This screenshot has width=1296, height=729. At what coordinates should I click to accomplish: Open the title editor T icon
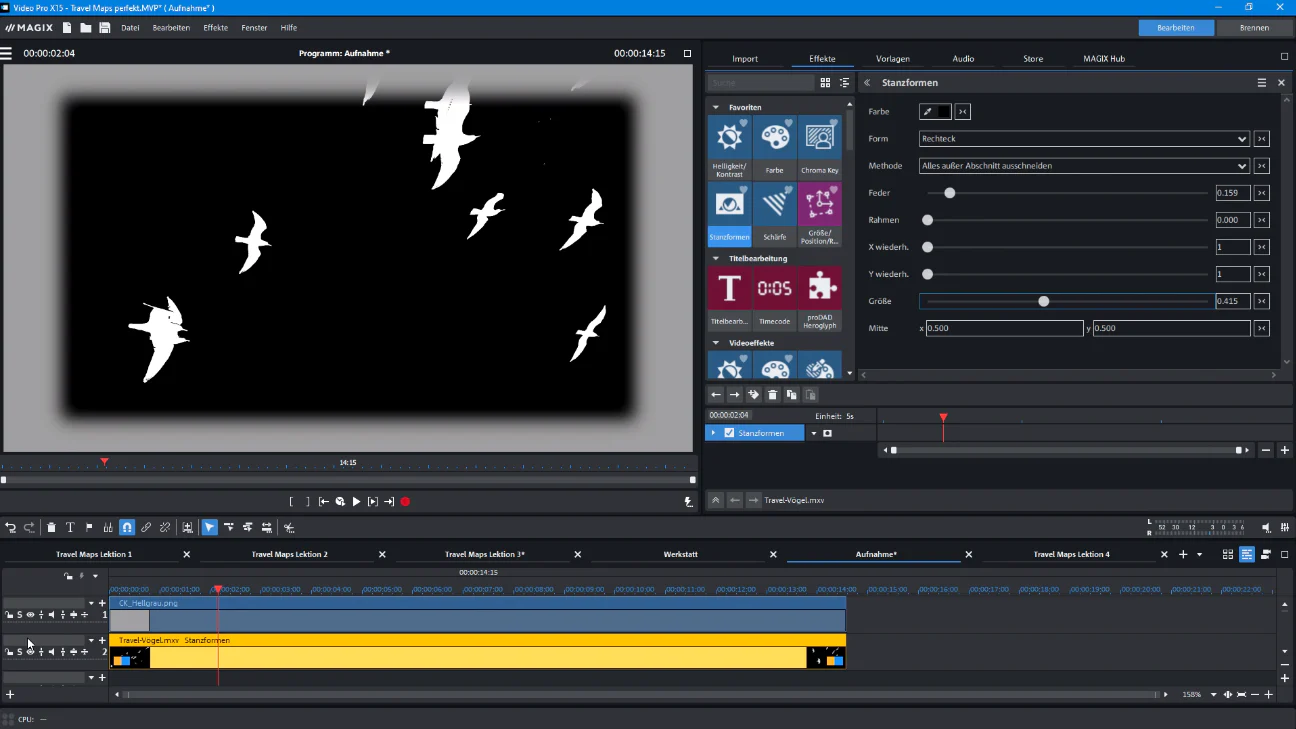70,527
